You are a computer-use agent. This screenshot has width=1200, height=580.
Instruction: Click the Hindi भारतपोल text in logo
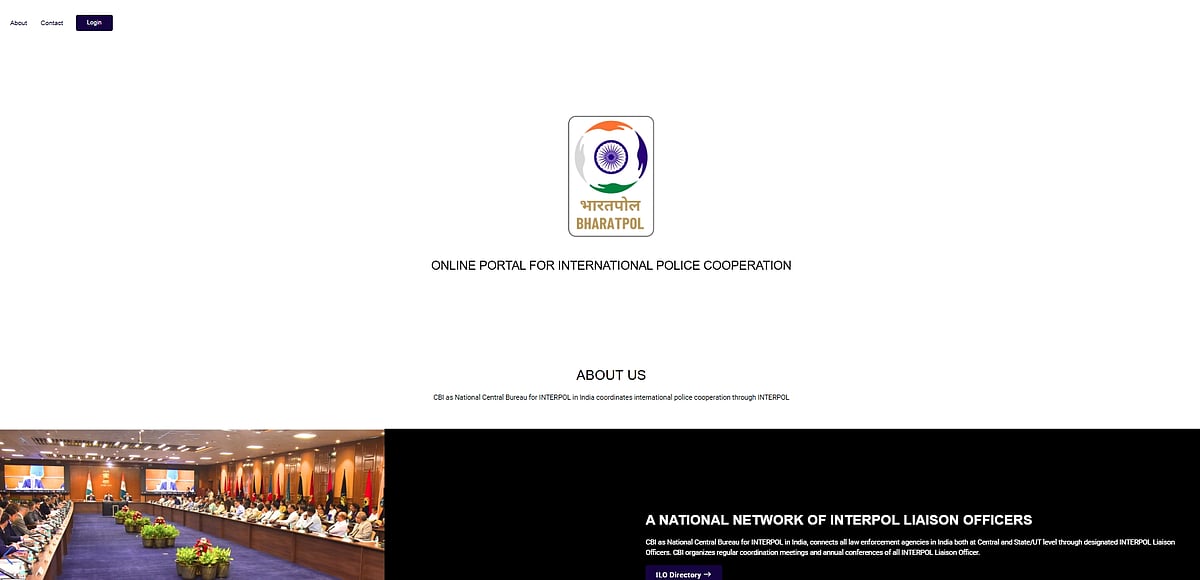tap(610, 206)
